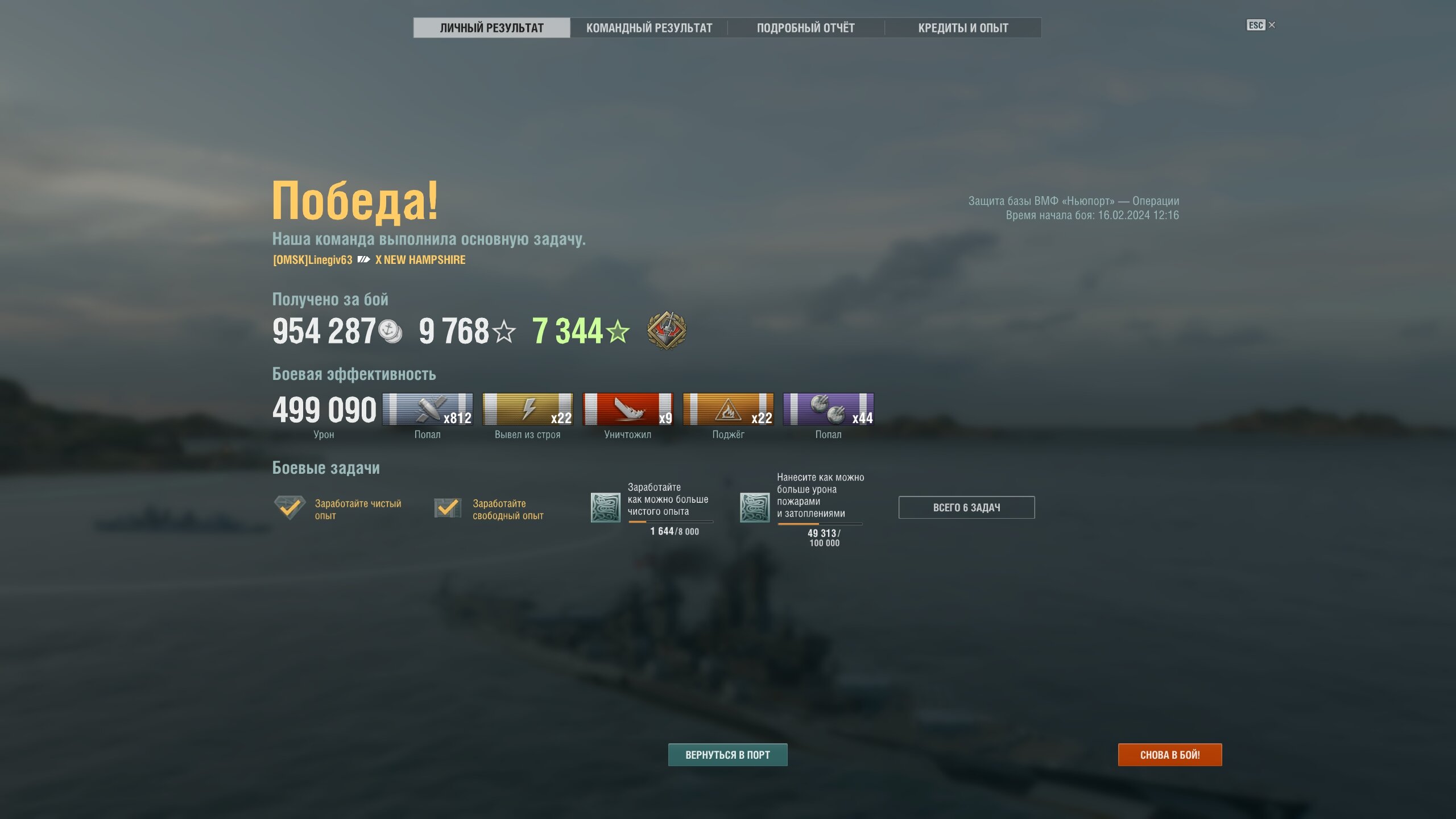Return to port with Вернуться в порт
1456x819 pixels.
pos(727,755)
